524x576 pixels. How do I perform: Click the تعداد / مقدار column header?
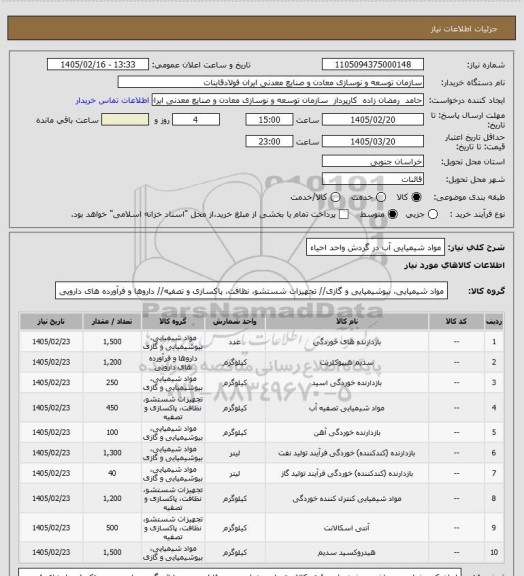pyautogui.click(x=112, y=322)
